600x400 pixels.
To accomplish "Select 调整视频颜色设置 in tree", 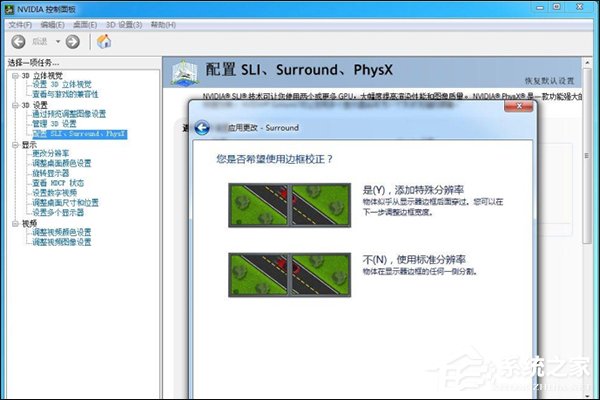I will 62,232.
